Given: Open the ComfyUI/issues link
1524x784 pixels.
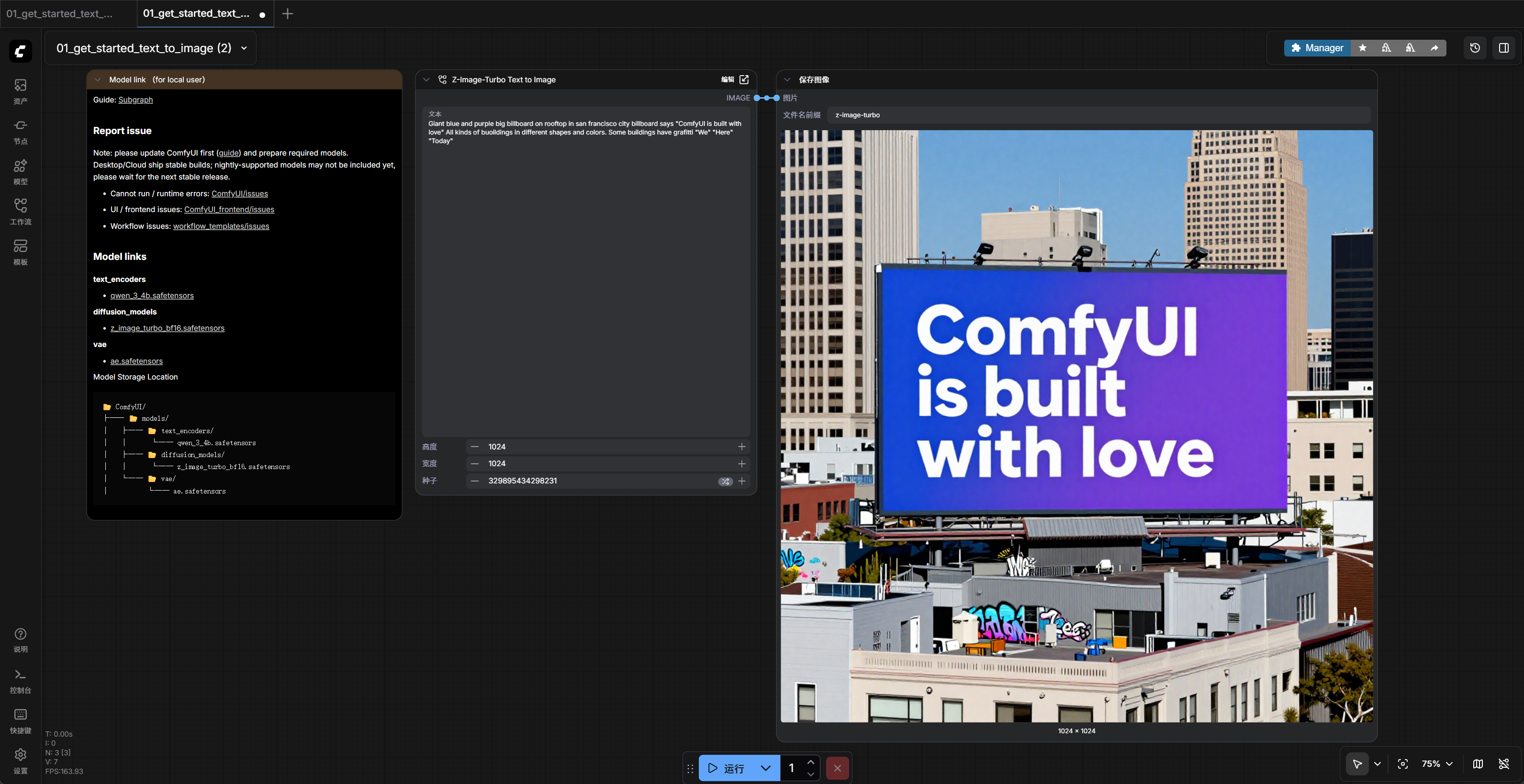Looking at the screenshot, I should [x=239, y=193].
